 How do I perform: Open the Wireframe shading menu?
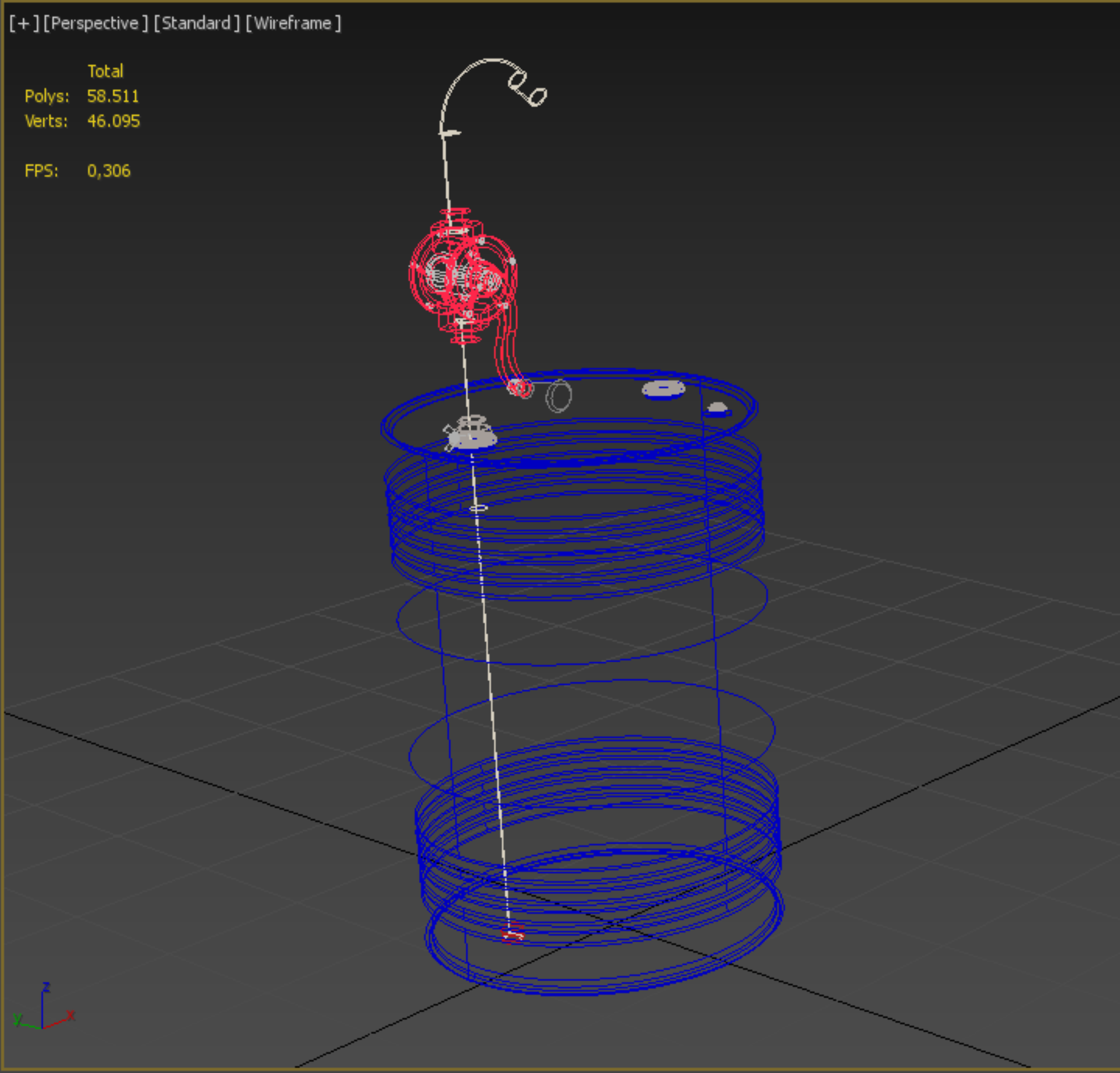click(x=293, y=23)
